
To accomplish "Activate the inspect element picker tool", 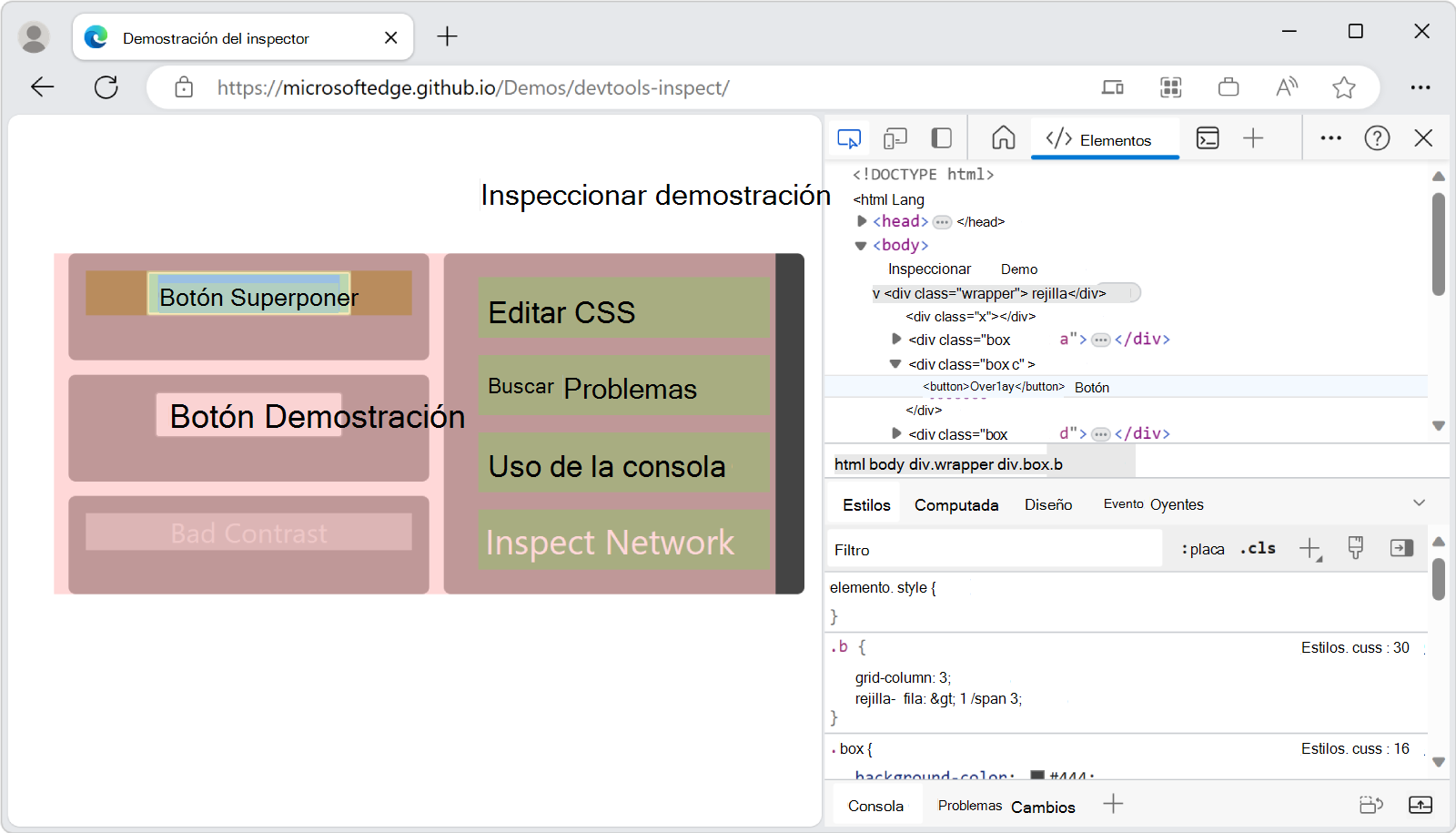I will pos(848,137).
